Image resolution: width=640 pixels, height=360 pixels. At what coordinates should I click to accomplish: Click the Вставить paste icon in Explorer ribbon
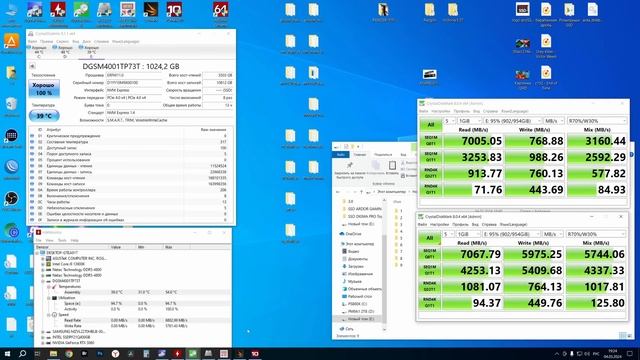coord(392,165)
